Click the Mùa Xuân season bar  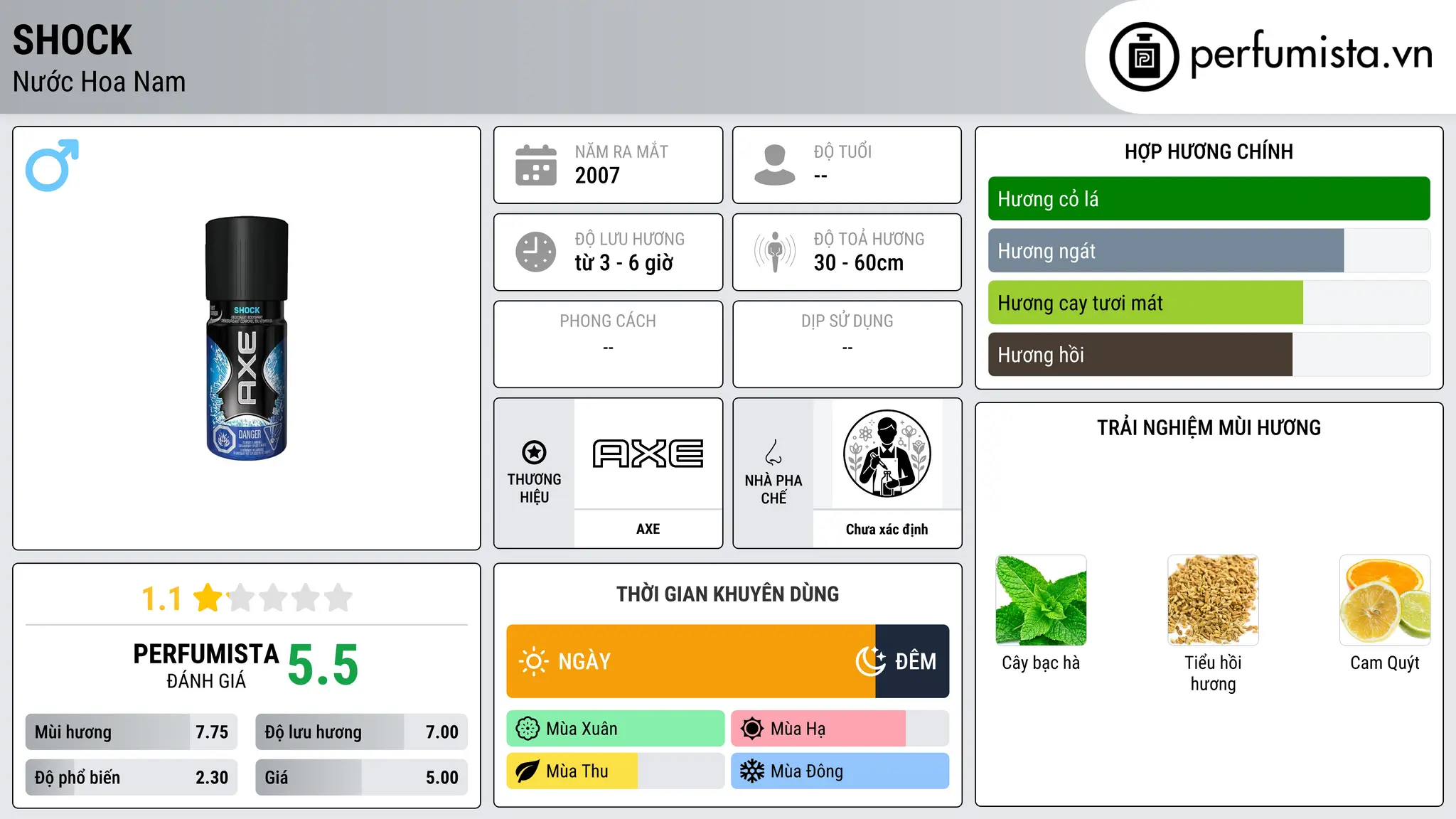click(x=616, y=729)
